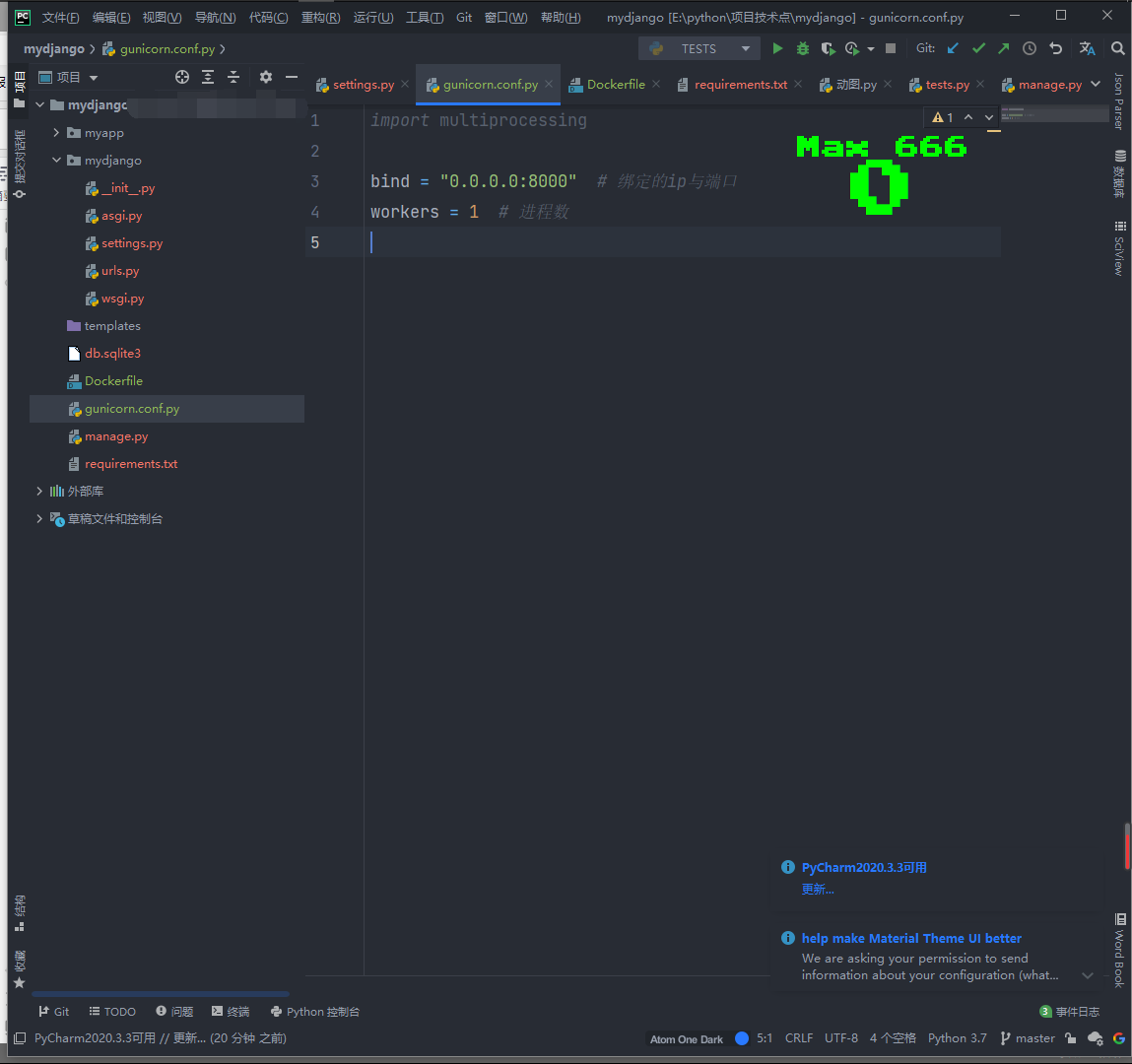Click the profiler run icon
1132x1064 pixels.
click(x=852, y=48)
